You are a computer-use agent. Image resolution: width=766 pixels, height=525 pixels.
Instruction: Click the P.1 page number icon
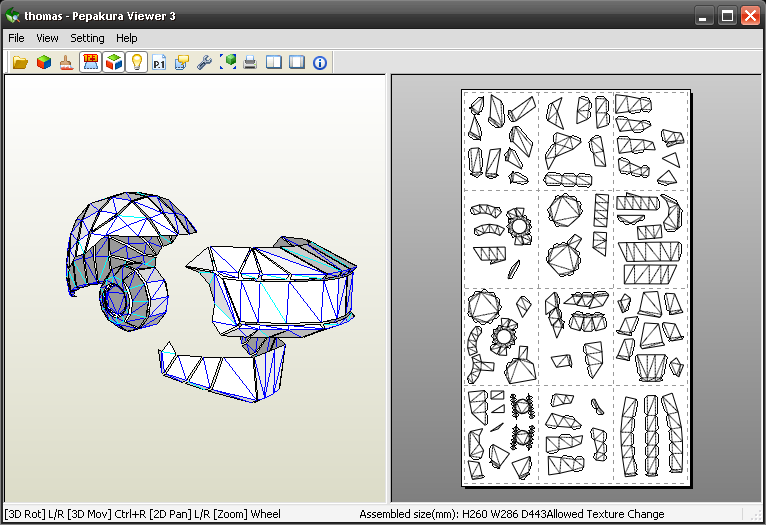click(x=159, y=63)
